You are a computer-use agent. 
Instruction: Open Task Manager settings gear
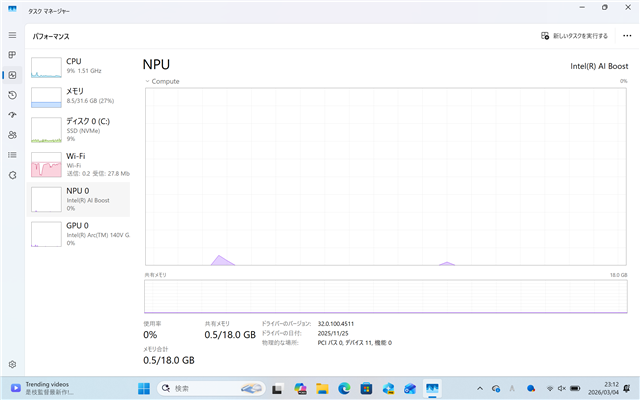click(12, 364)
